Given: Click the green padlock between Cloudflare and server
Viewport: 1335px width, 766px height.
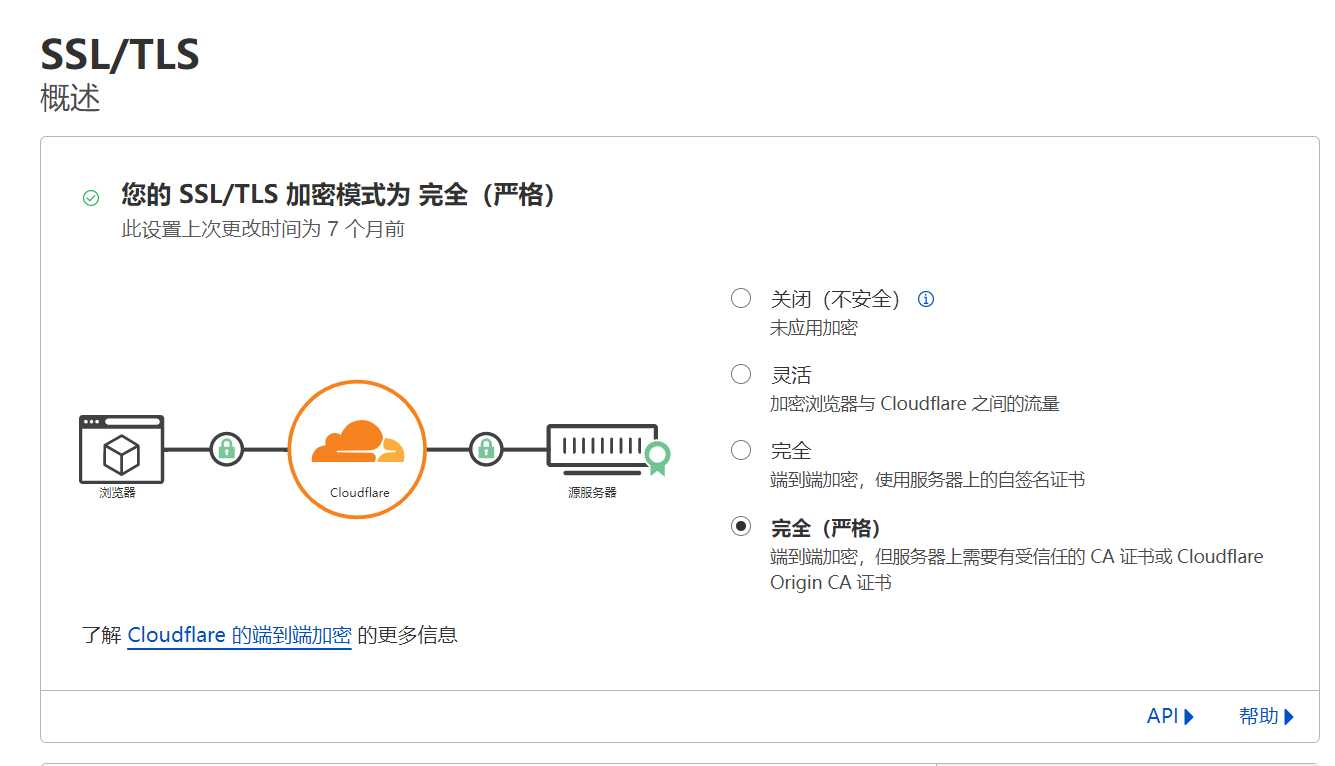Looking at the screenshot, I should point(486,449).
